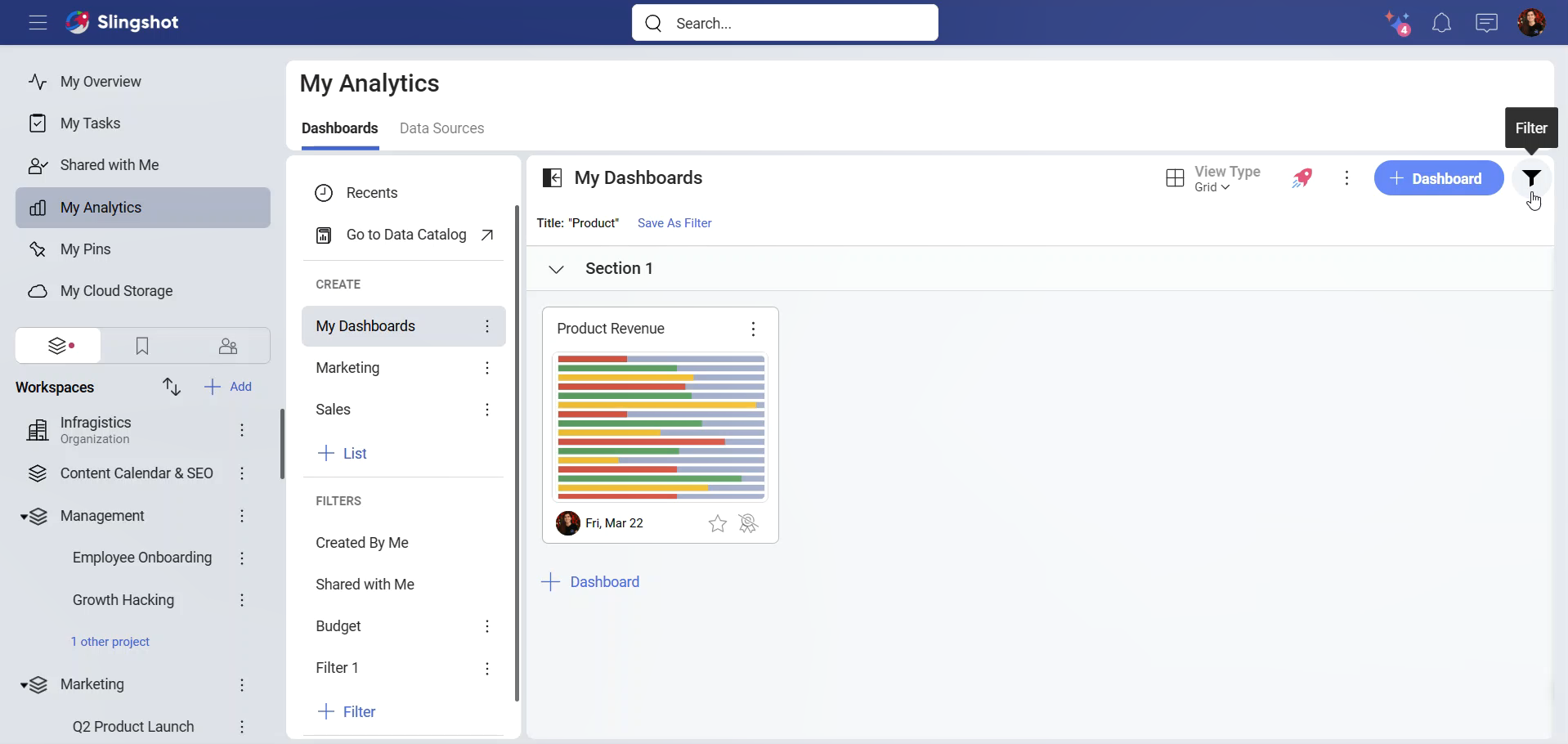Switch to the Dashboards tab

tap(339, 128)
